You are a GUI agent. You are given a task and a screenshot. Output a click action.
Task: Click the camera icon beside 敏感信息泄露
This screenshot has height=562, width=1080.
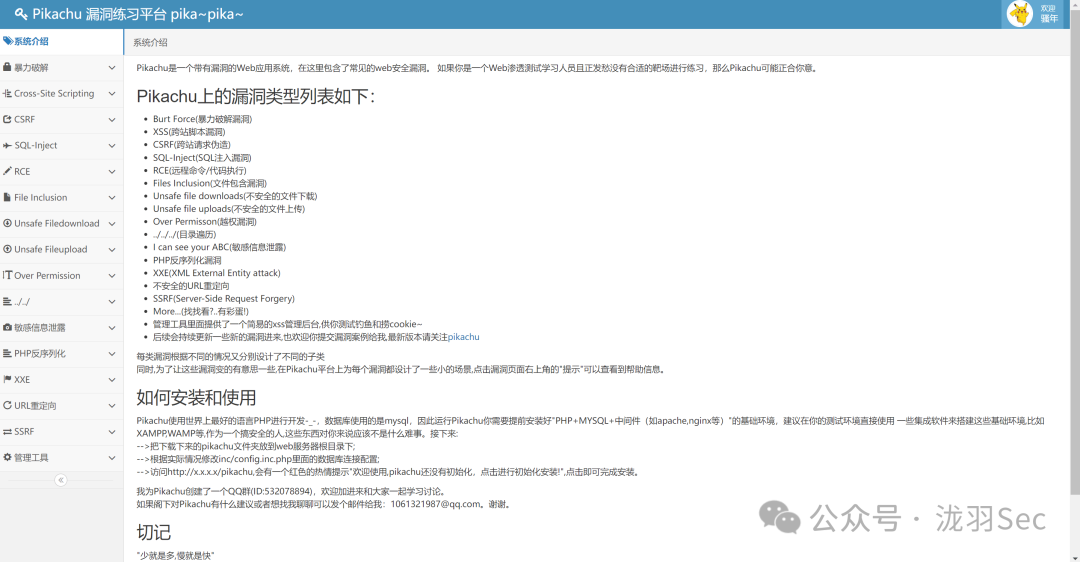[x=7, y=327]
